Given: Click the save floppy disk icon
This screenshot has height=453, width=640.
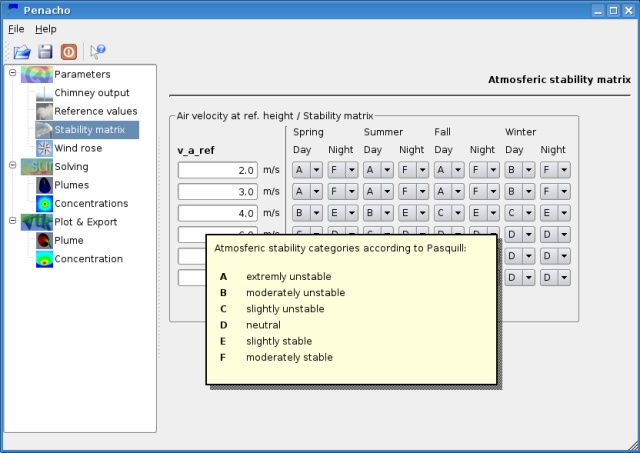Looking at the screenshot, I should [45, 52].
